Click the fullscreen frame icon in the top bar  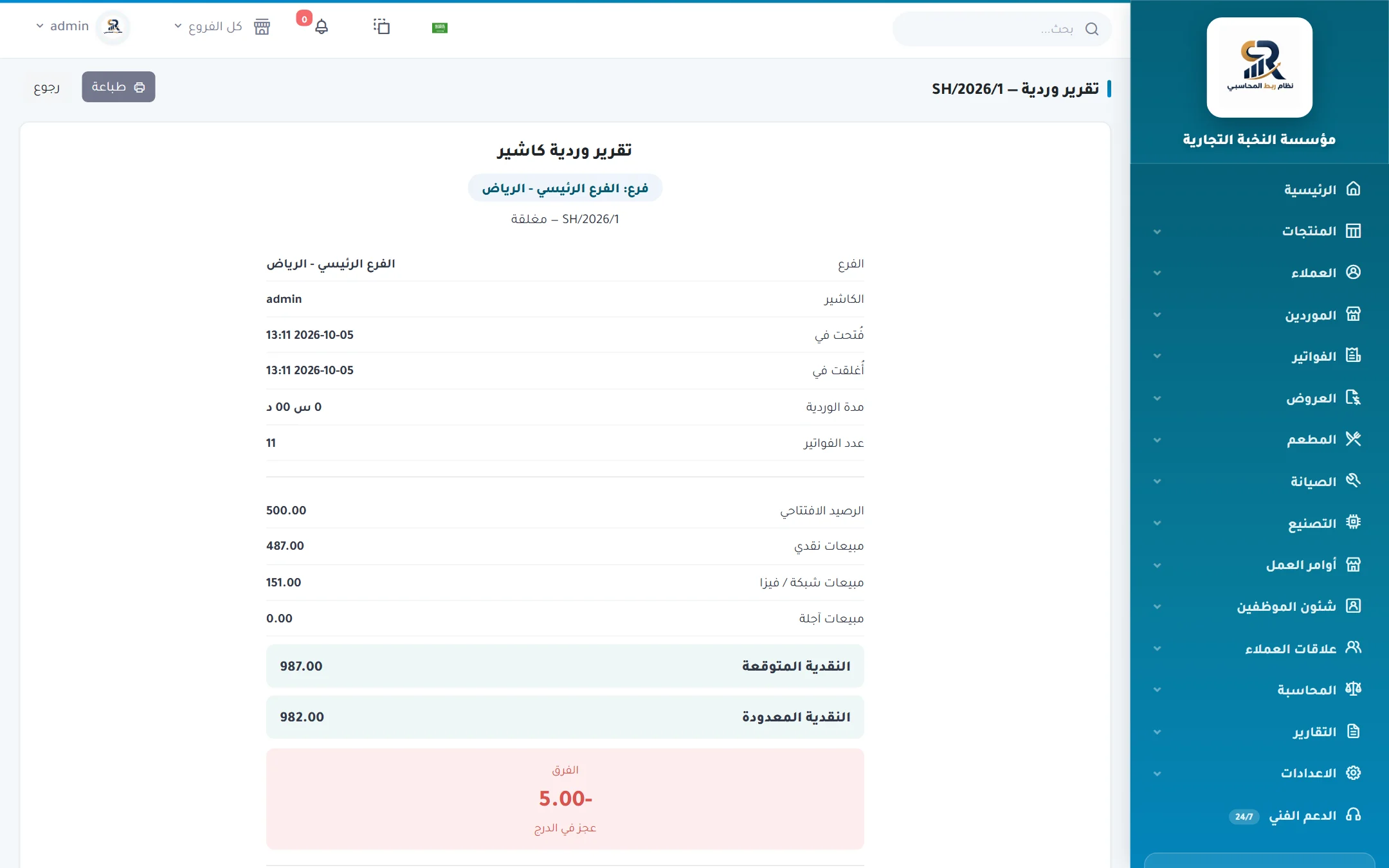pyautogui.click(x=381, y=26)
